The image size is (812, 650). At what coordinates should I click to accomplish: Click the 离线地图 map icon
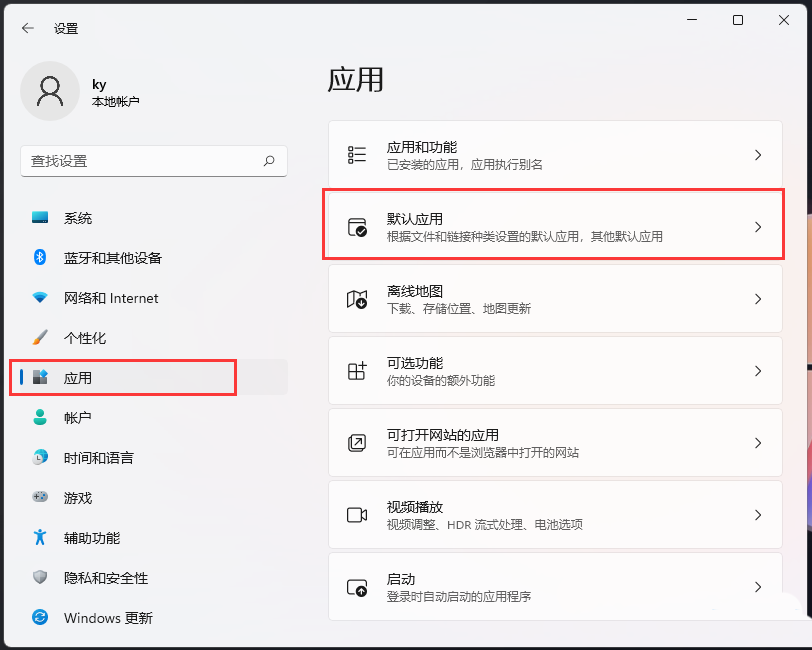(356, 297)
